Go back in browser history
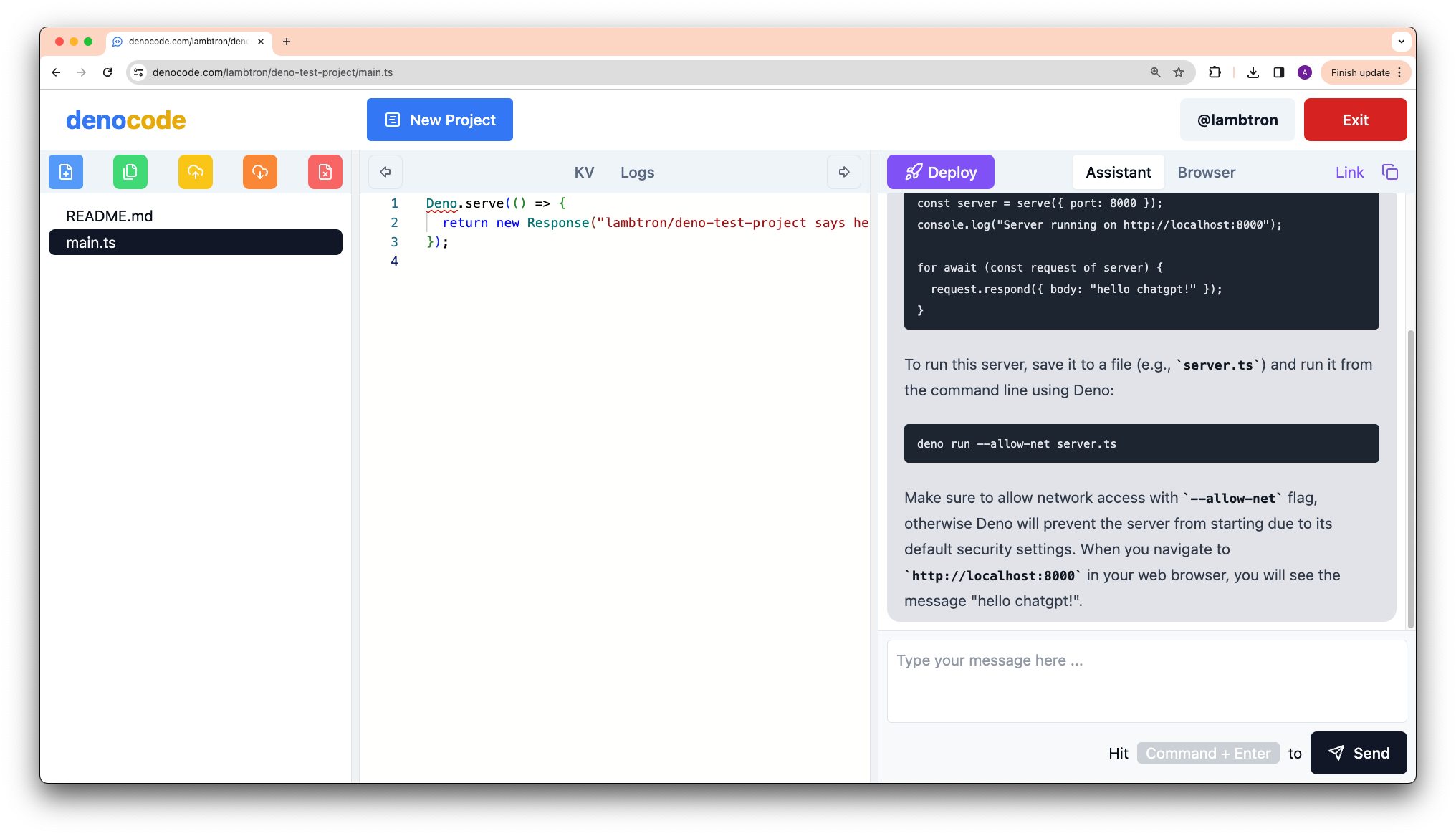This screenshot has width=1456, height=836. point(56,72)
